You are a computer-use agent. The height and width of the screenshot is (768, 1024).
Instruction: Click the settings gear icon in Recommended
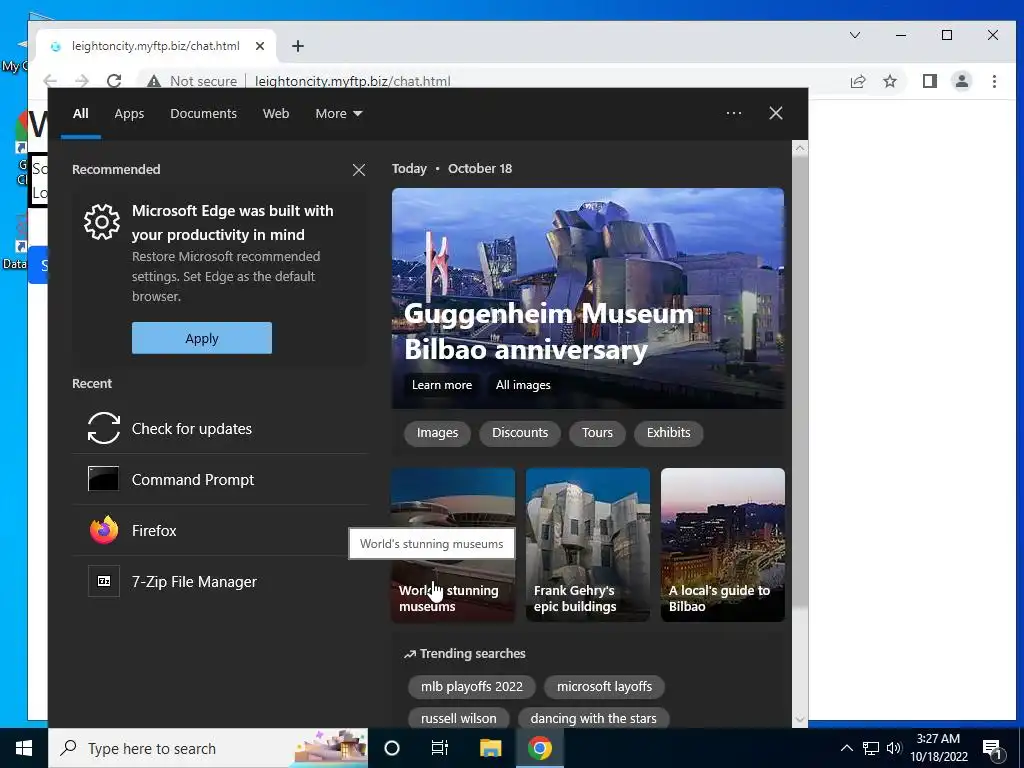click(x=102, y=222)
